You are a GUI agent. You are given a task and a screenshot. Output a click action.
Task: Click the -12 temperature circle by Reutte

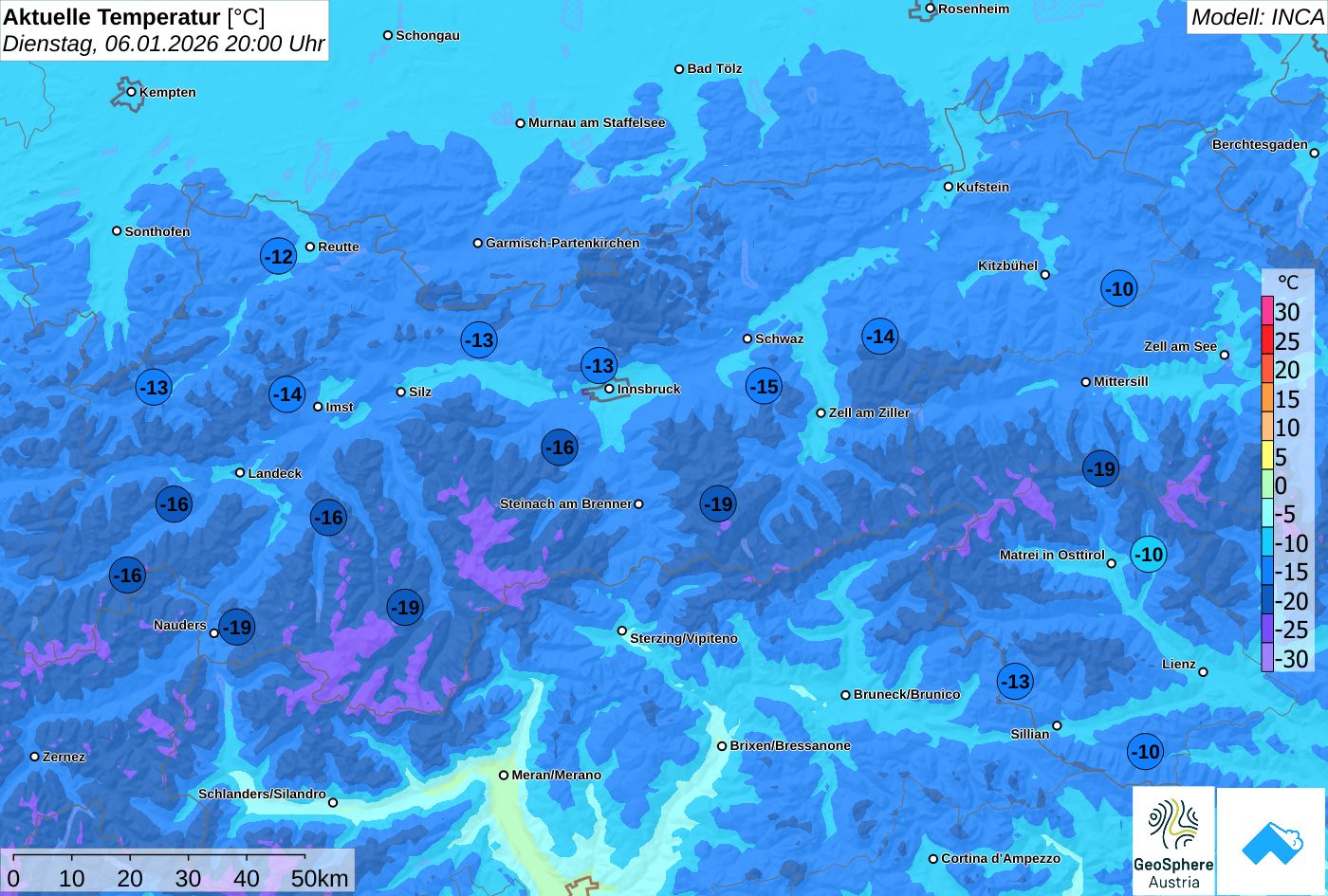(x=279, y=256)
